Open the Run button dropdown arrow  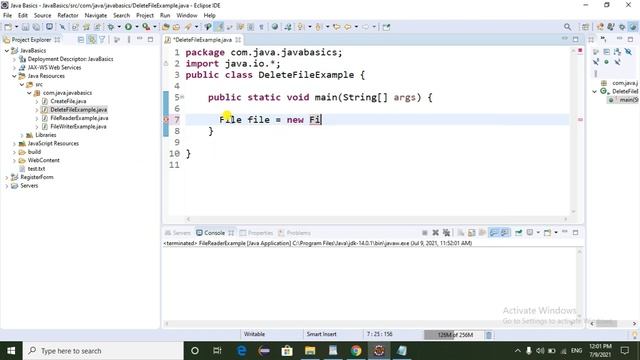tap(137, 27)
